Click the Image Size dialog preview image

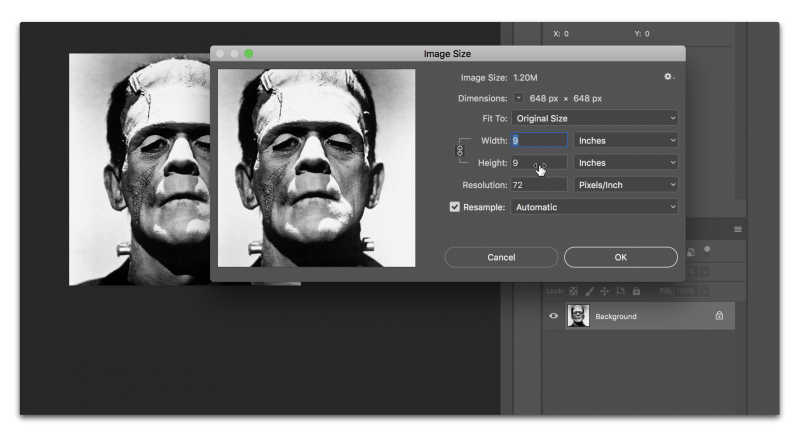coord(316,168)
